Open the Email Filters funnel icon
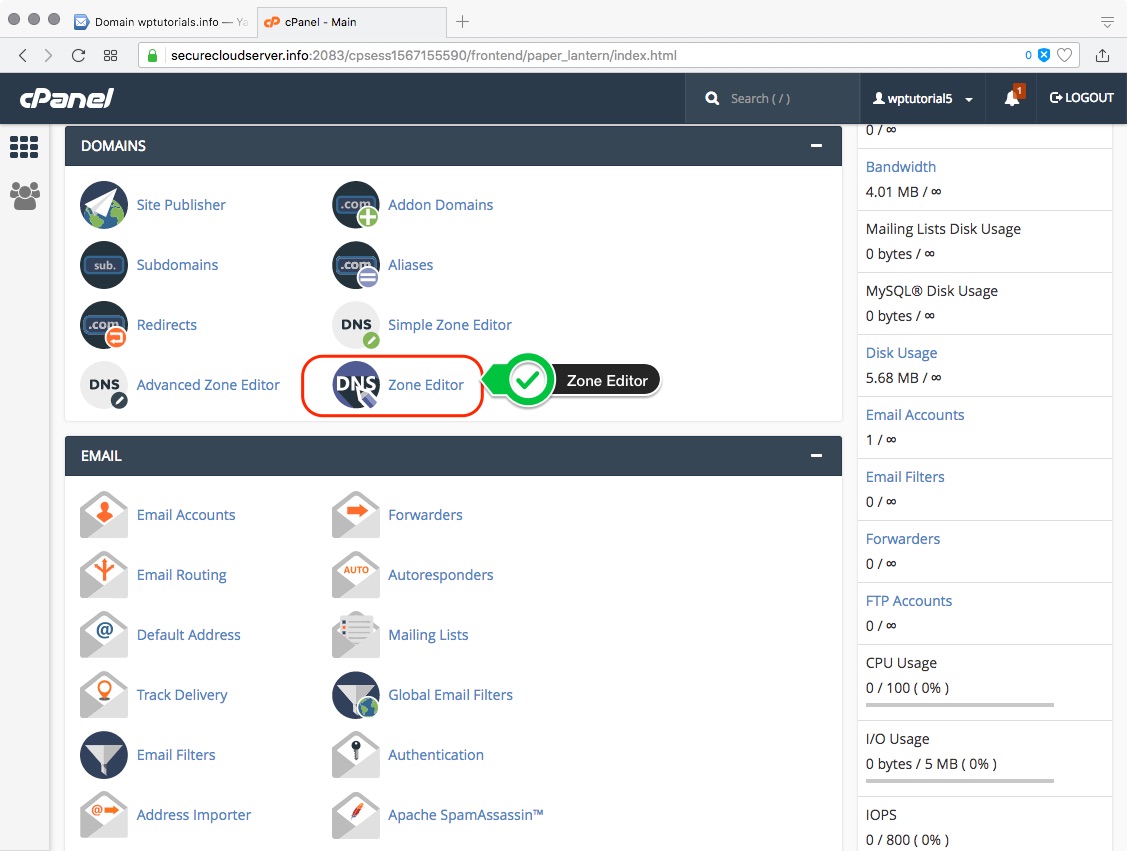The height and width of the screenshot is (851, 1127). [x=104, y=755]
